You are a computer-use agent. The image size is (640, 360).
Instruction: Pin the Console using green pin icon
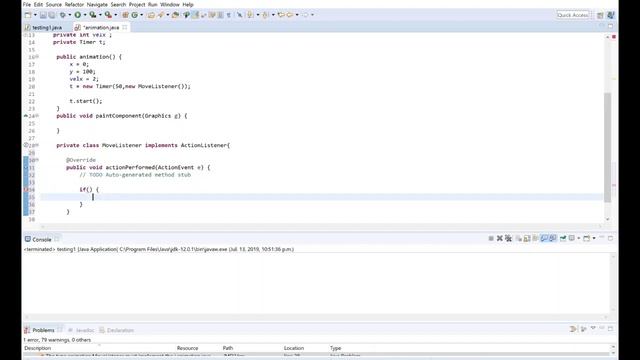point(563,238)
